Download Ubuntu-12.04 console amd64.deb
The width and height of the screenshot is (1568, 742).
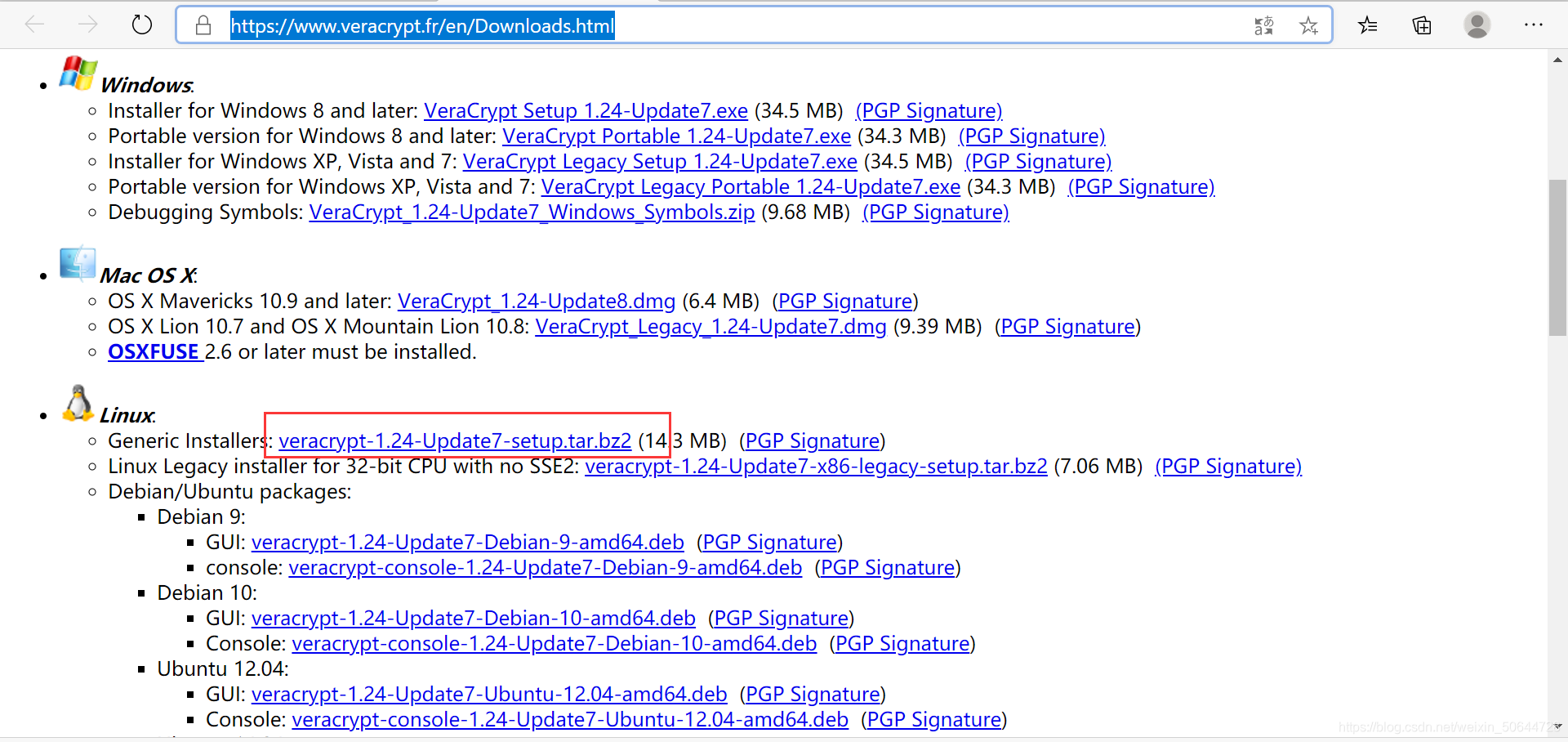(570, 720)
